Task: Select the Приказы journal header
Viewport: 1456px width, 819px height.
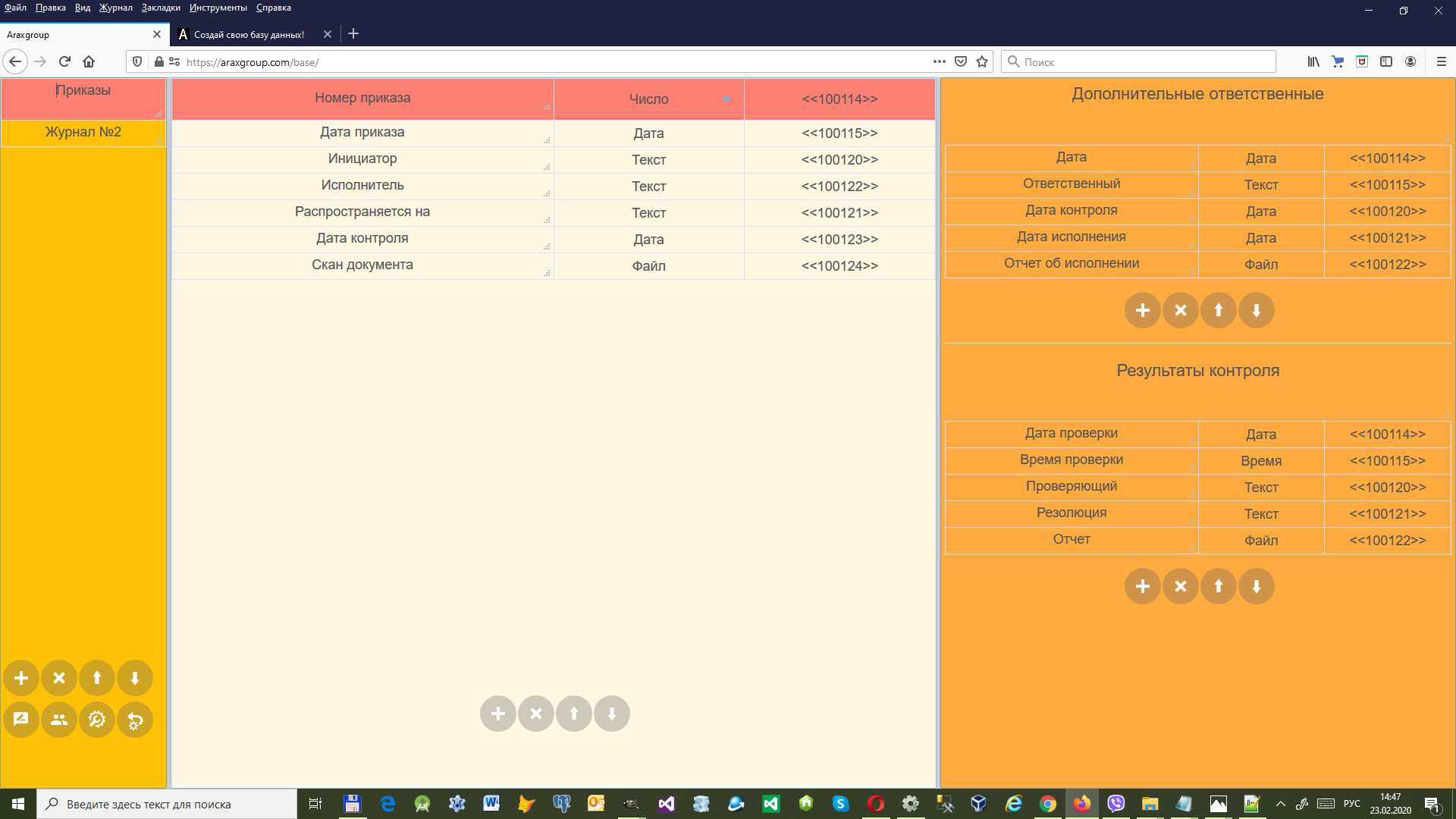Action: coord(83,91)
